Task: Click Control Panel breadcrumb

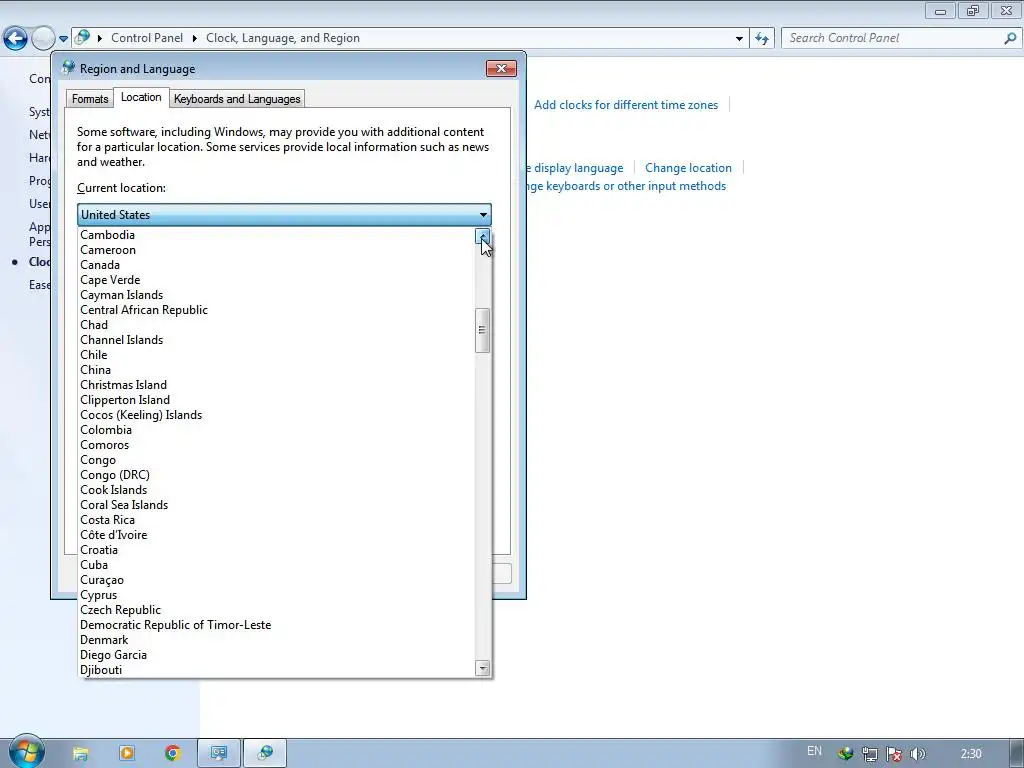Action: click(147, 38)
